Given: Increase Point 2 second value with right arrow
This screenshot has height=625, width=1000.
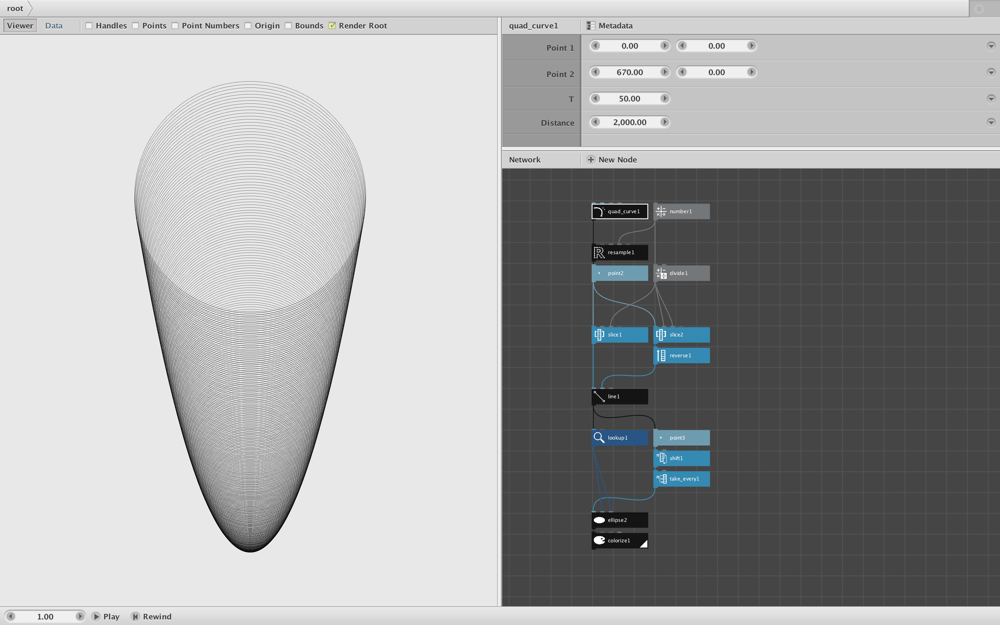Looking at the screenshot, I should tap(751, 72).
